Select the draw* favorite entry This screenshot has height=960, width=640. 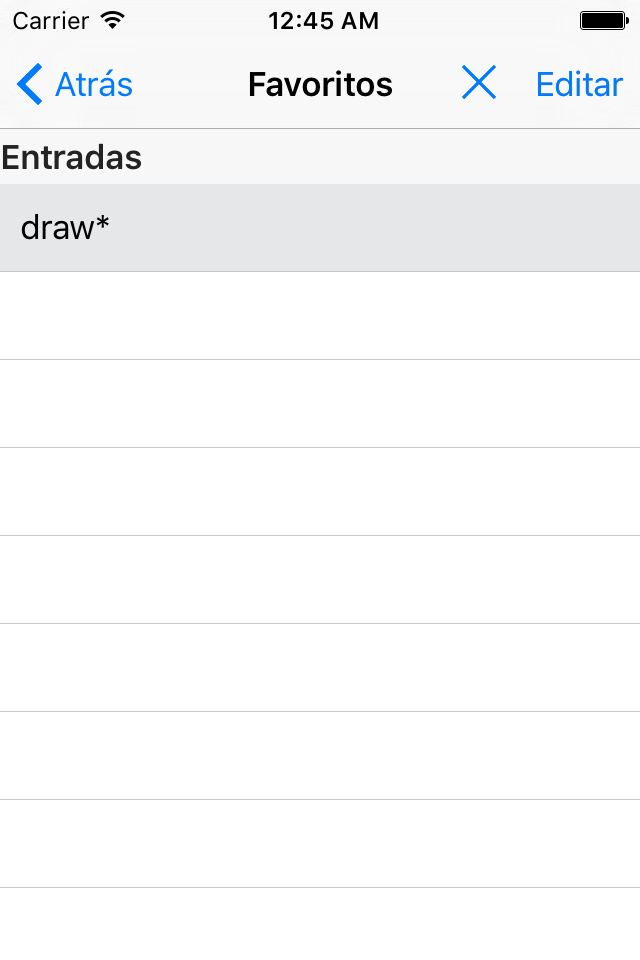click(320, 228)
